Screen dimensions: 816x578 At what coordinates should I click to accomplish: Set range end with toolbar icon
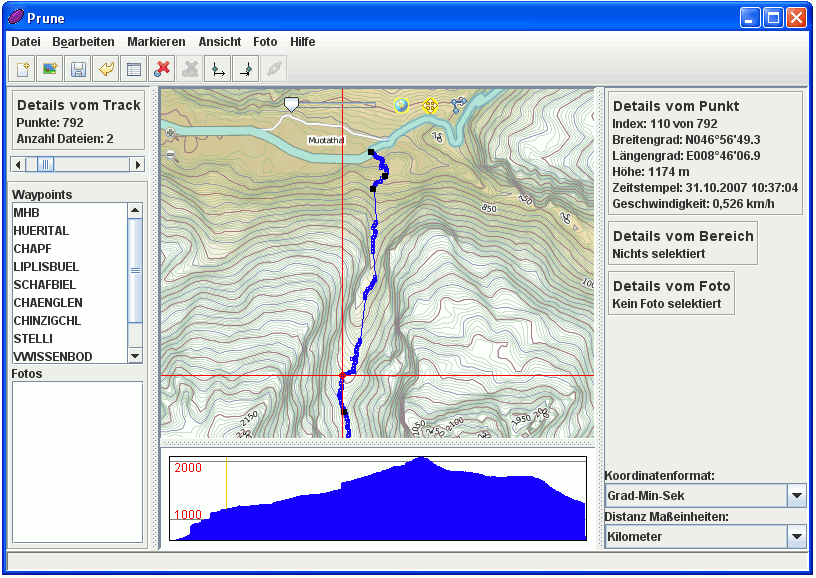245,69
